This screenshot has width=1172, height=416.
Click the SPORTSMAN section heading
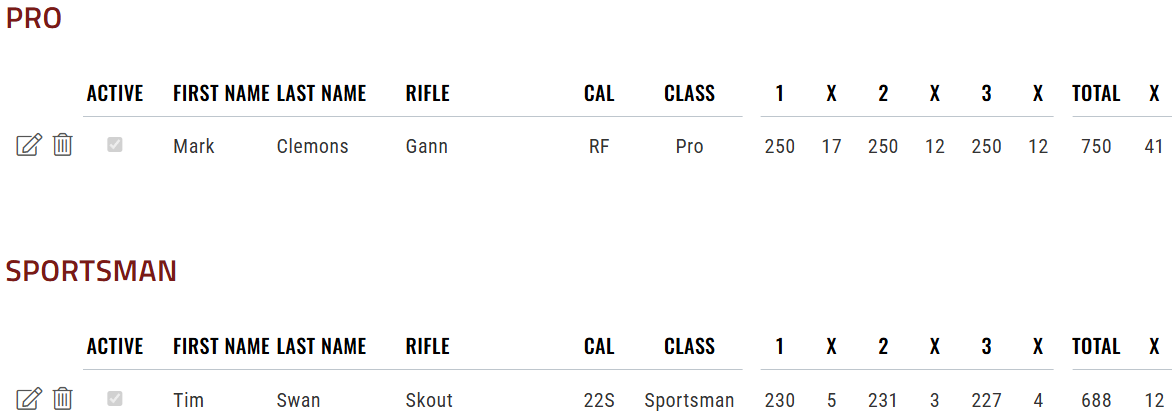coord(91,272)
